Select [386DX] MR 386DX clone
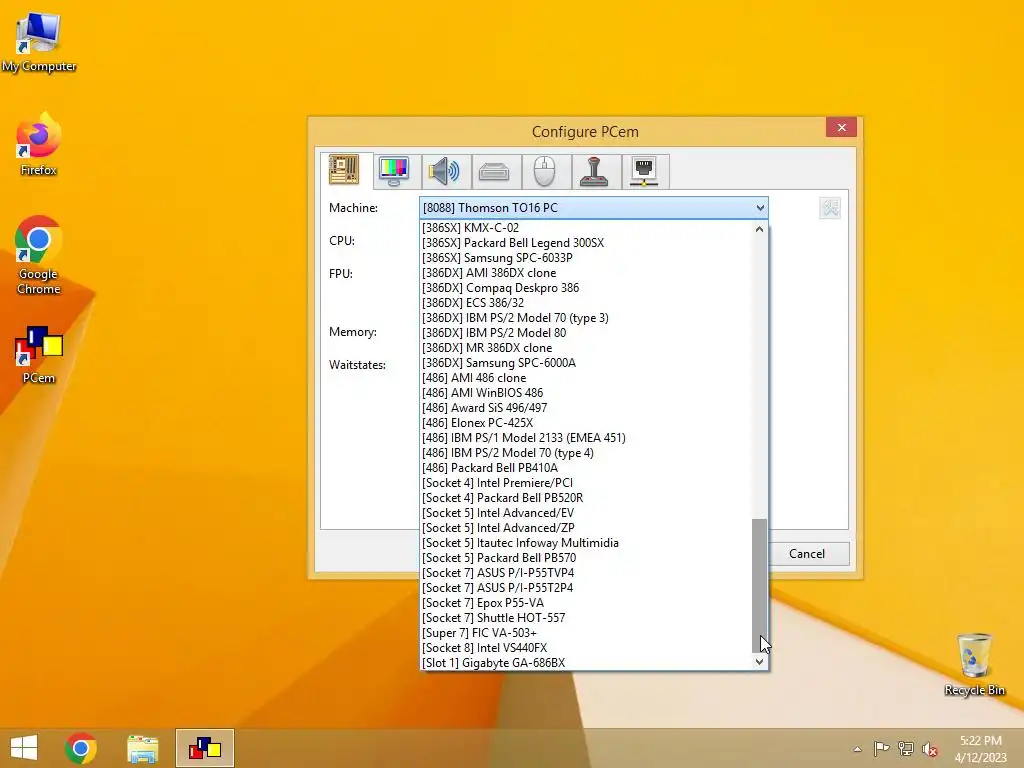This screenshot has width=1024, height=768. [x=586, y=348]
